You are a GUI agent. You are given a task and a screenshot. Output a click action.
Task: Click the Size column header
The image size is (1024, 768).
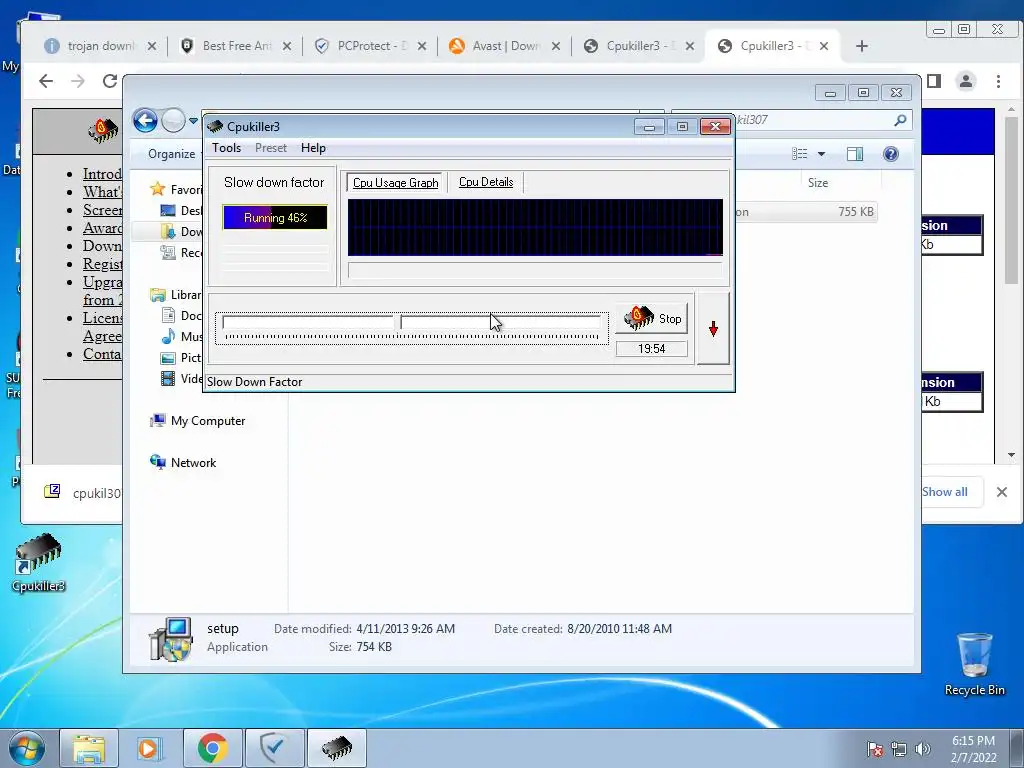tap(818, 183)
